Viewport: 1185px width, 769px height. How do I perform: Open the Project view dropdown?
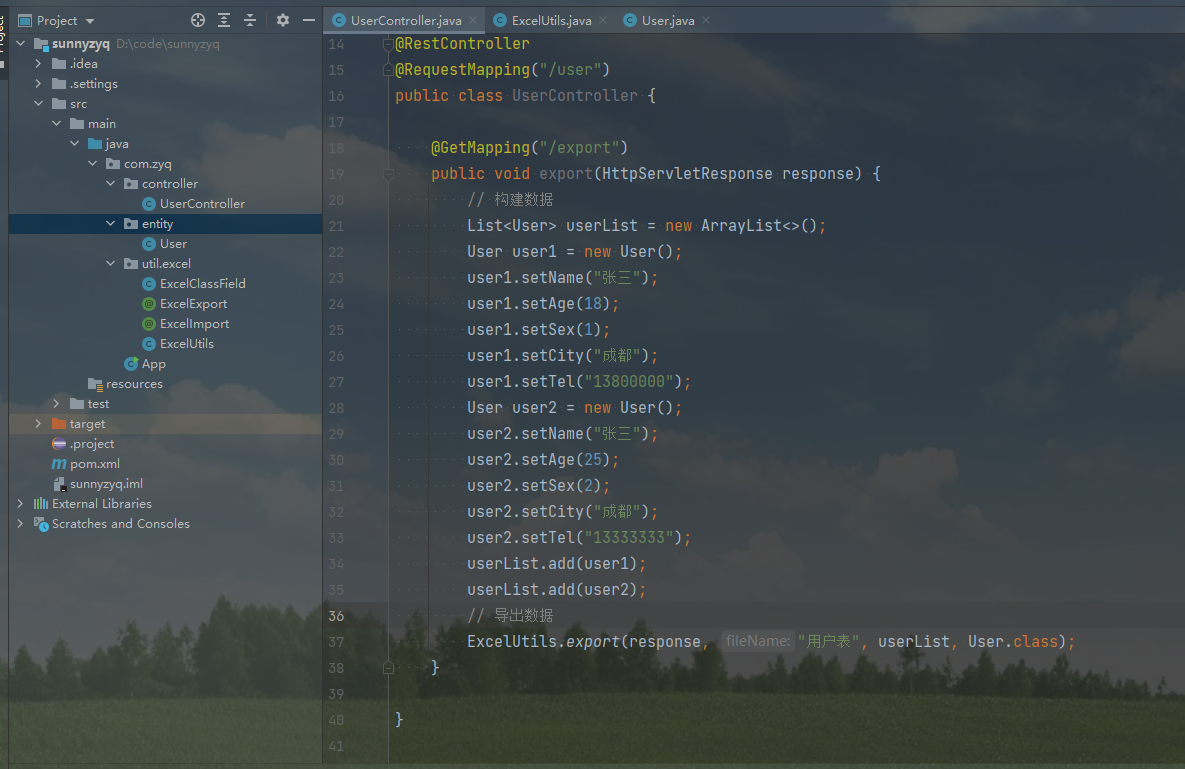pyautogui.click(x=90, y=21)
